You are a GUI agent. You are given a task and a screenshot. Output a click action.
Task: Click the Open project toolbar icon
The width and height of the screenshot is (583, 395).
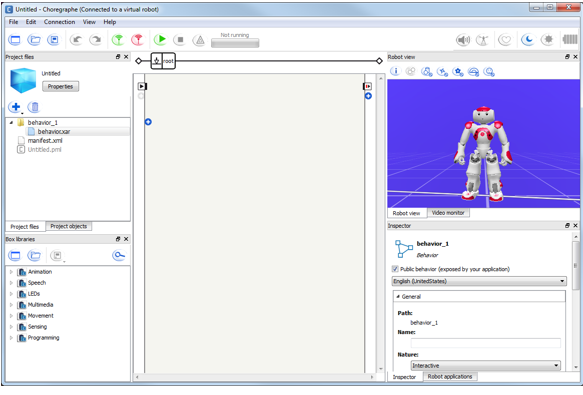click(x=34, y=40)
